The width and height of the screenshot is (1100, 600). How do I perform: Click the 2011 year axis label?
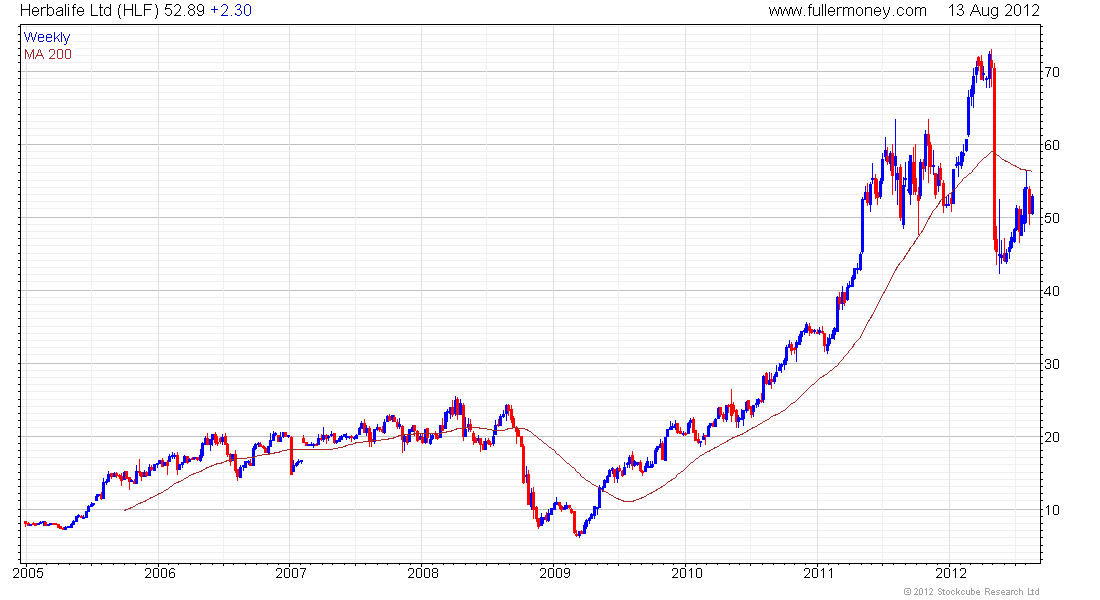[x=819, y=573]
